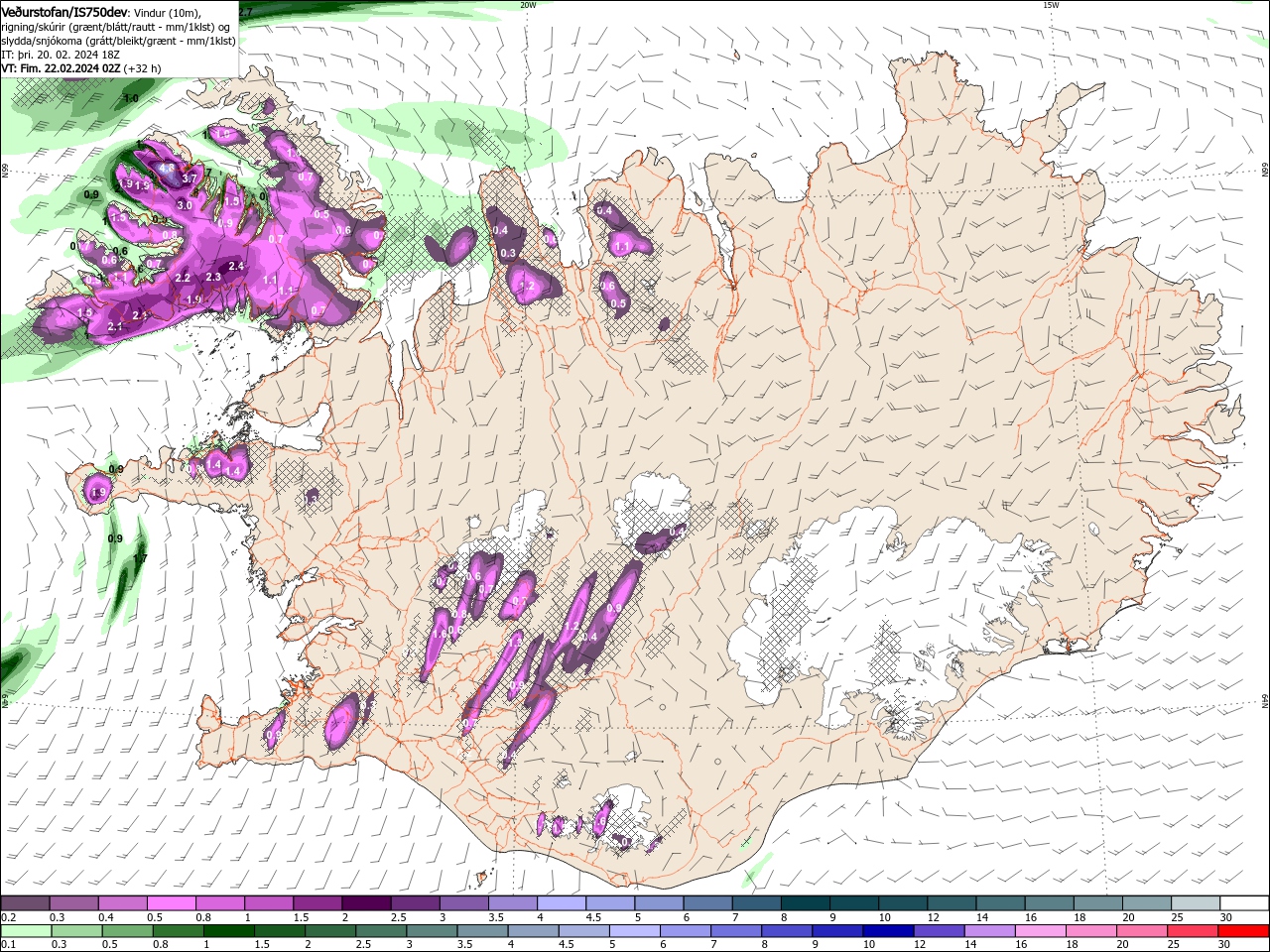Select top-row swatch between 1 and 1.5
The image size is (1270, 952).
coord(269,903)
